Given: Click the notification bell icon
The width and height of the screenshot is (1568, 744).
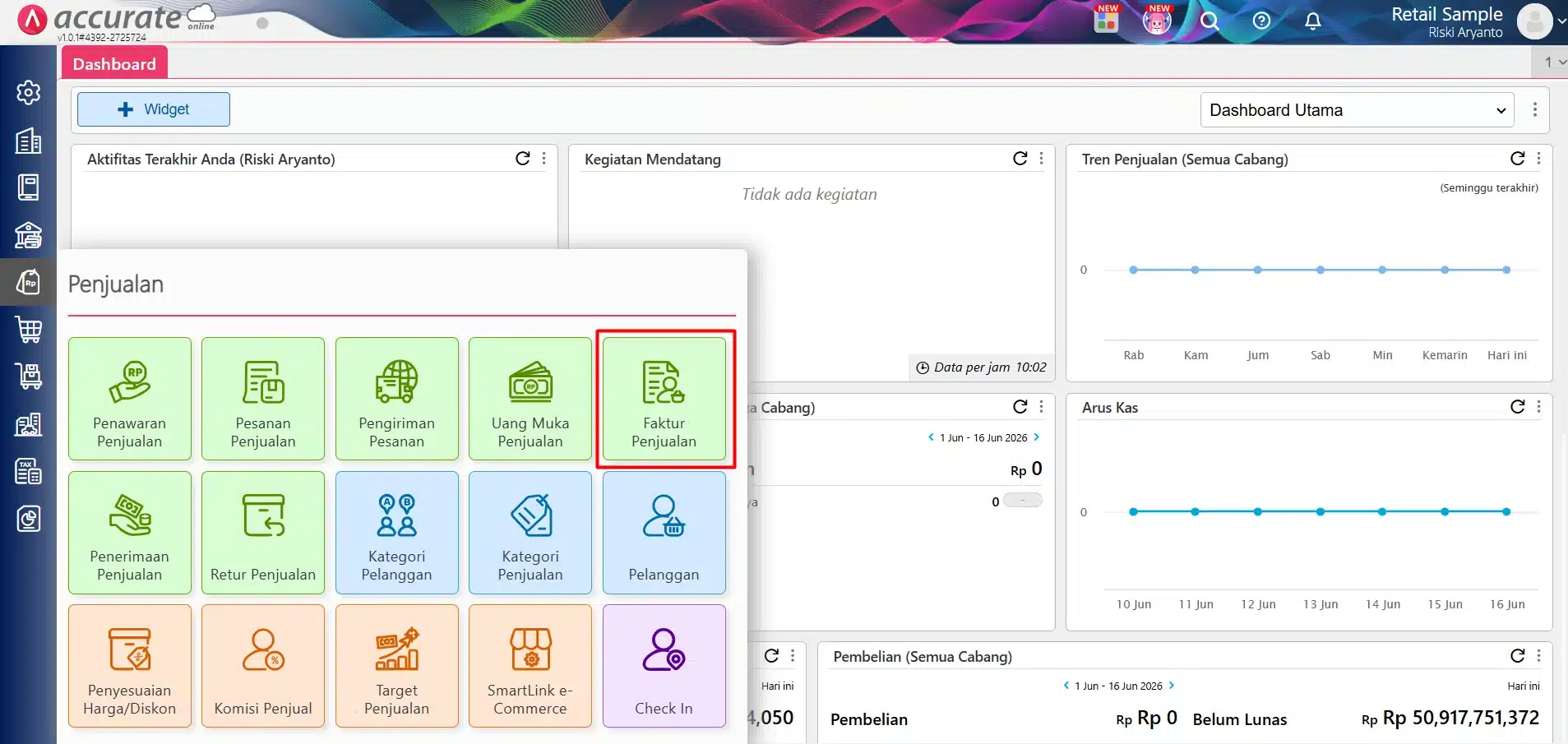Looking at the screenshot, I should (1313, 21).
